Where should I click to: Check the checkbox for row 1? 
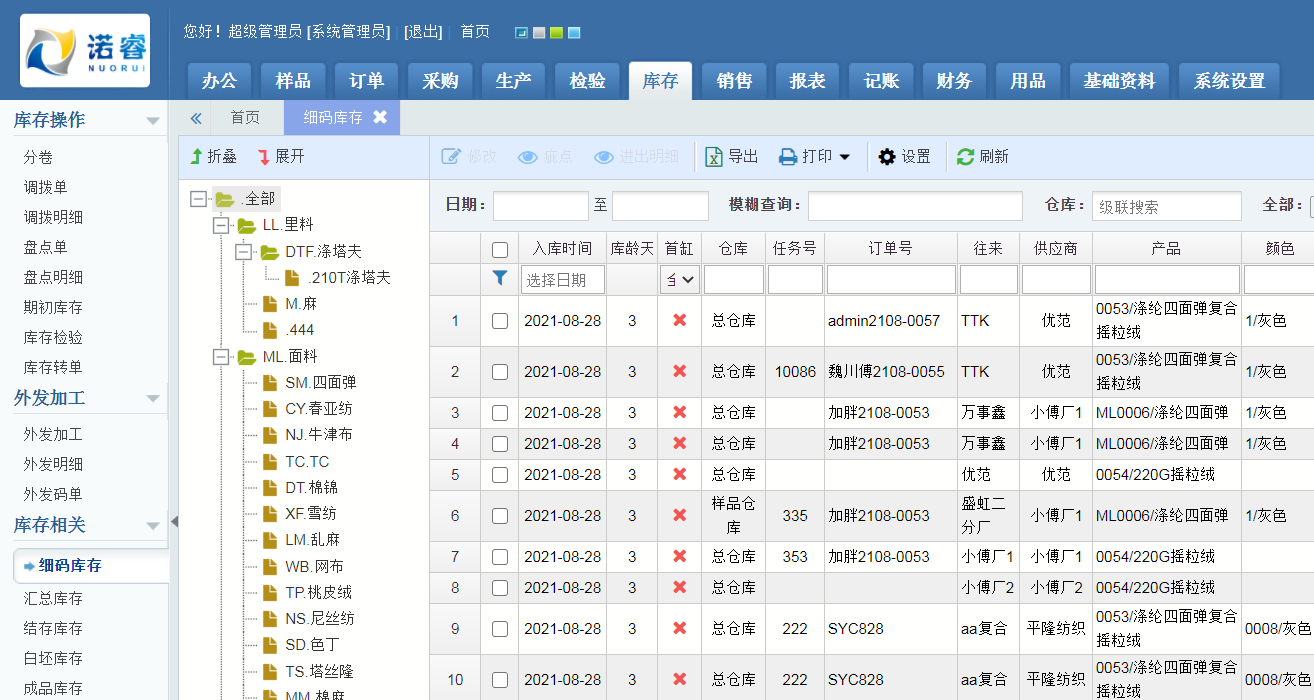pyautogui.click(x=500, y=321)
